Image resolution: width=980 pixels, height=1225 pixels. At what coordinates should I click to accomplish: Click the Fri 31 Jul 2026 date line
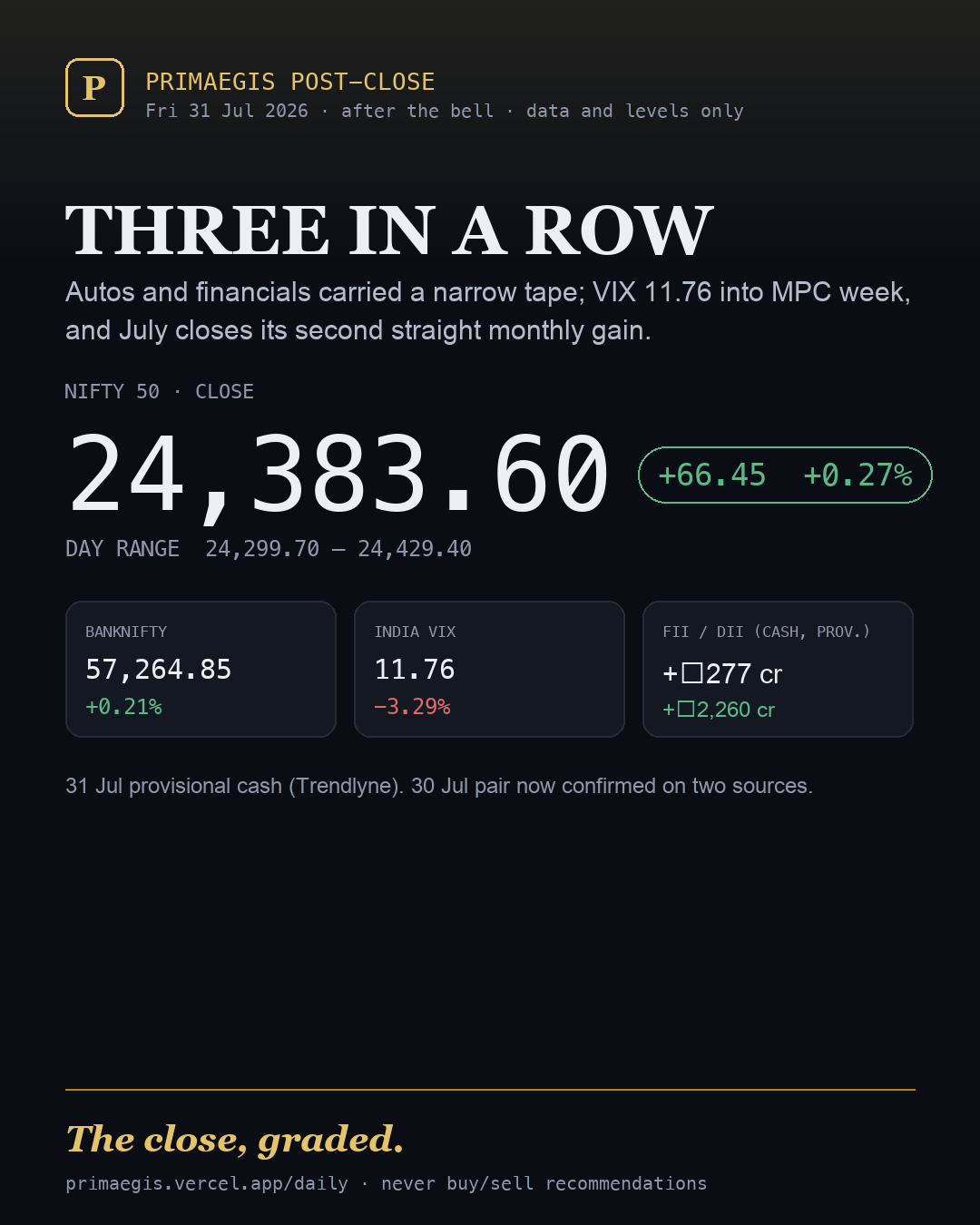(445, 111)
